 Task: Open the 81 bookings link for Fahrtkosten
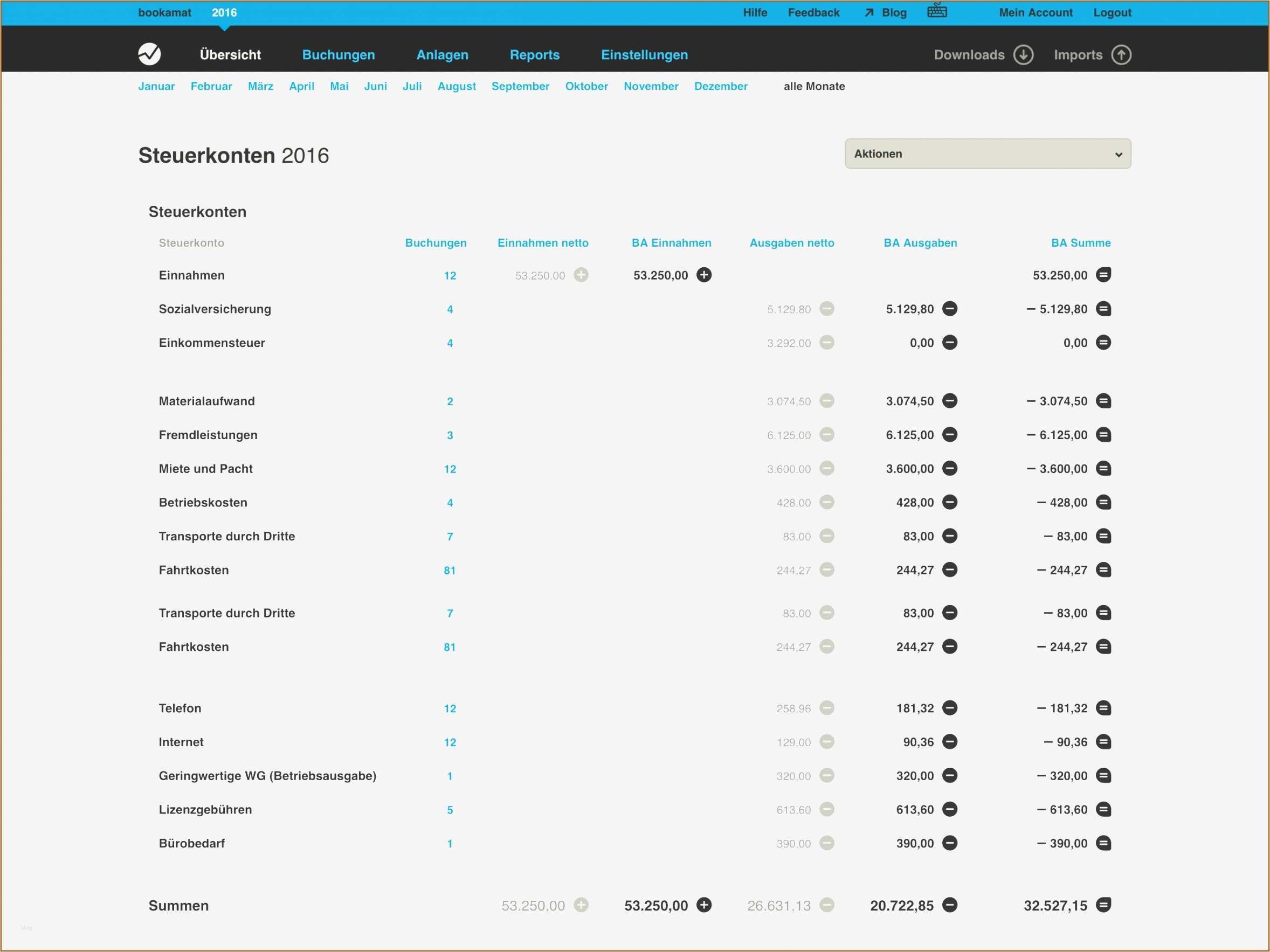pos(450,571)
